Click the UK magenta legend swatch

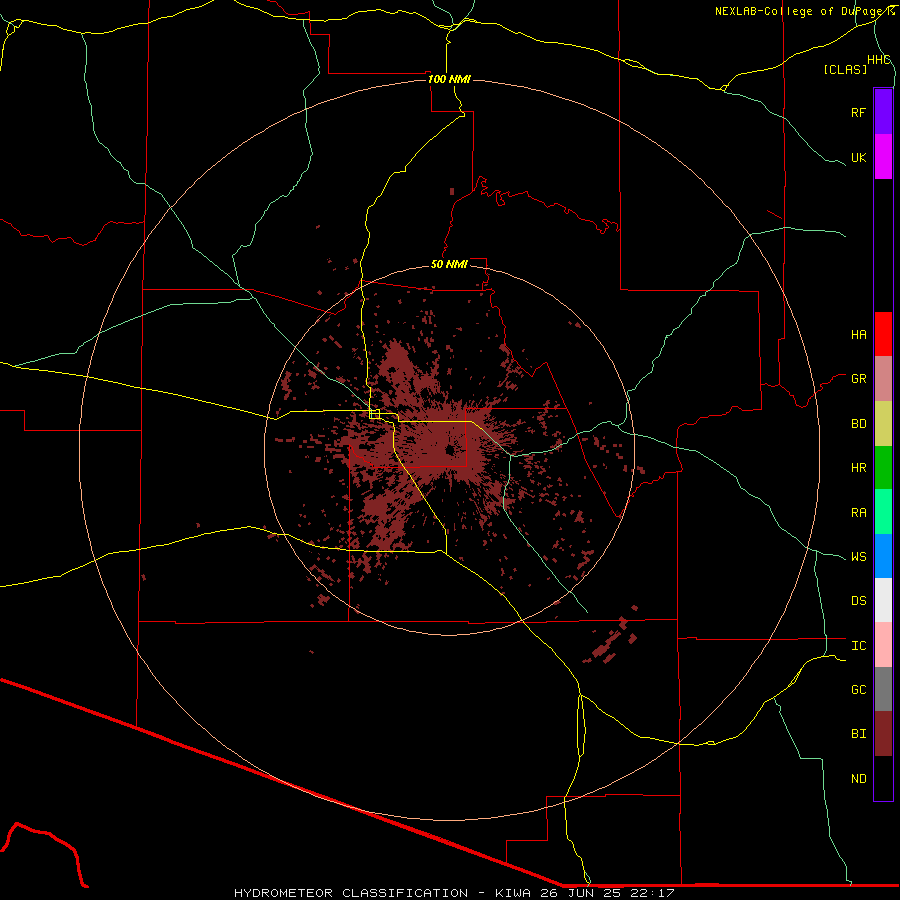pyautogui.click(x=883, y=157)
